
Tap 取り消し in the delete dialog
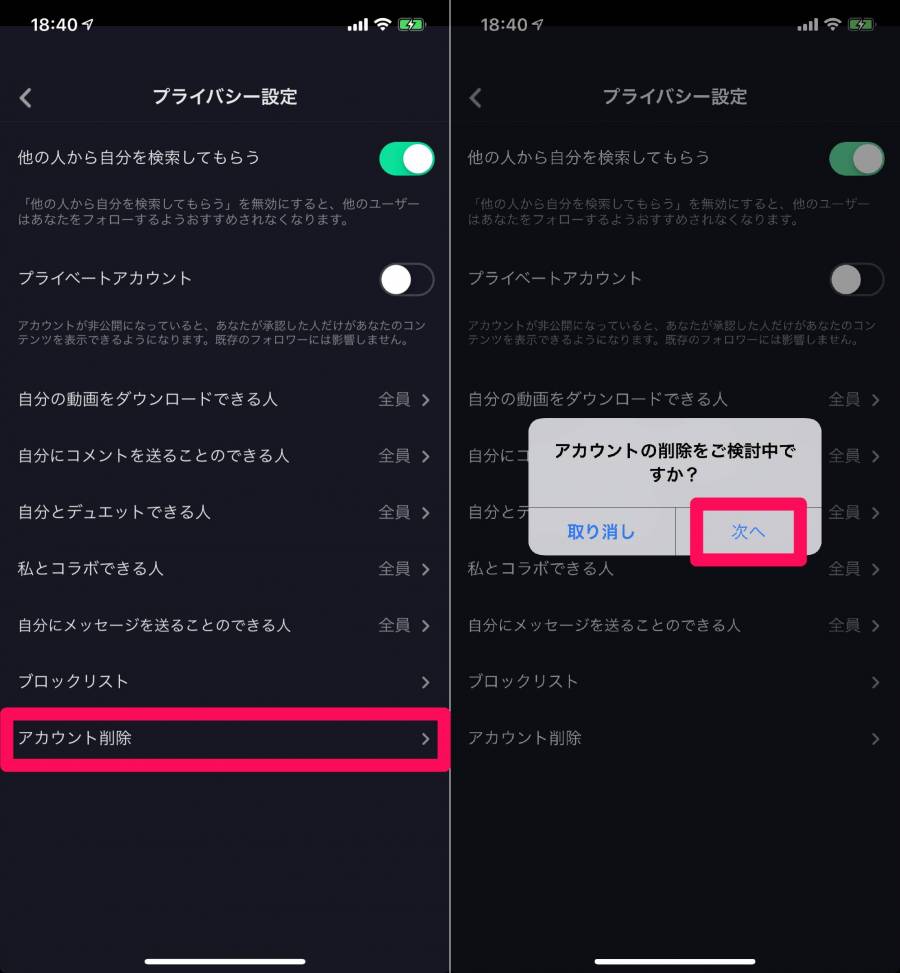coord(601,532)
